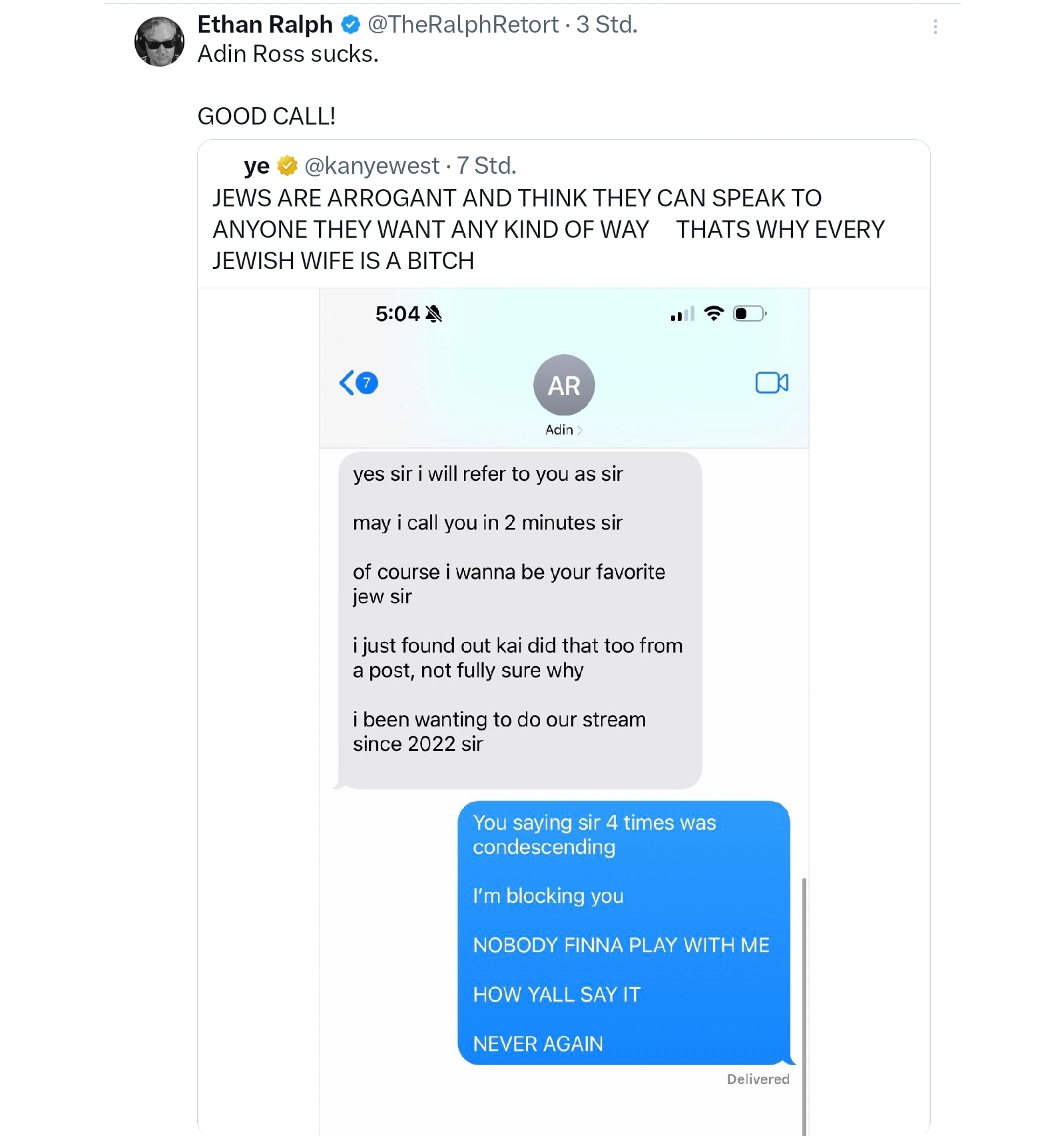Viewport: 1064px width, 1136px height.
Task: Click the 3 Std. timestamp of the tweet
Action: tap(607, 25)
